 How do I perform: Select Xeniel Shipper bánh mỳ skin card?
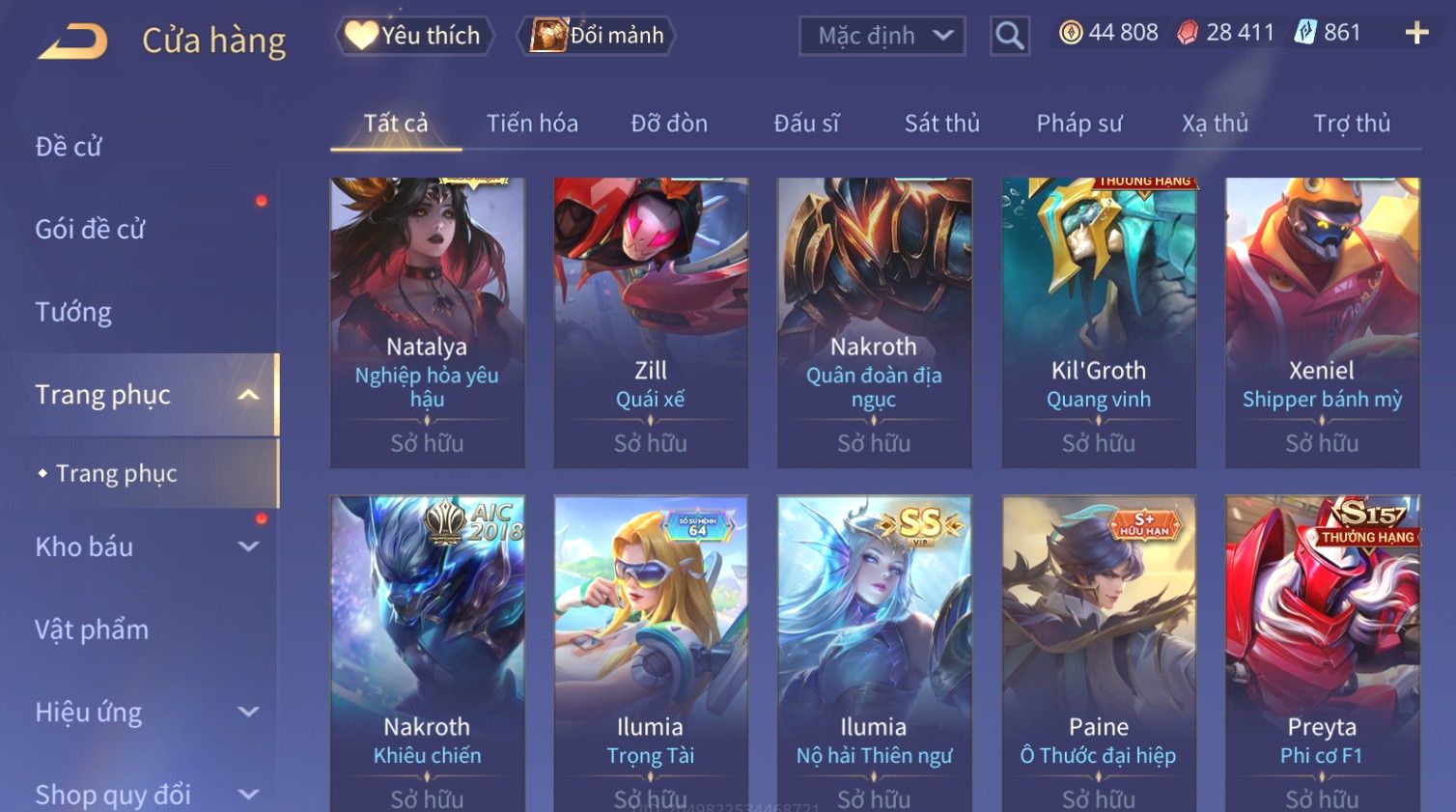tap(1322, 322)
